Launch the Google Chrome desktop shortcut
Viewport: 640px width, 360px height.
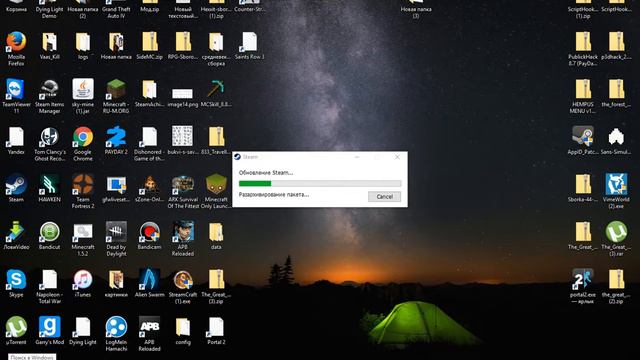point(83,137)
